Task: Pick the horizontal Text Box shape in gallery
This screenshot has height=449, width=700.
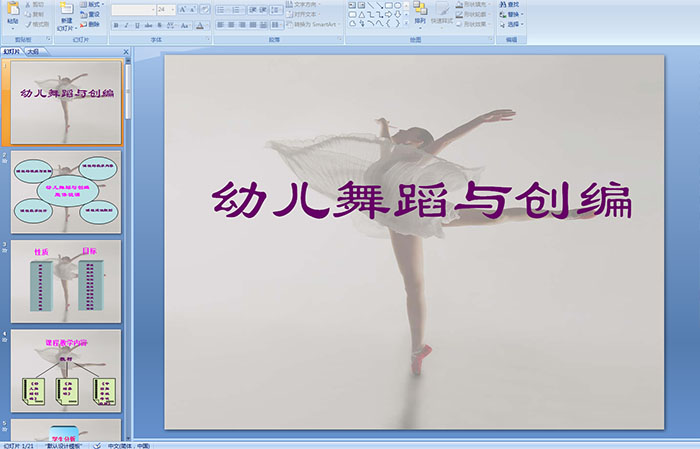Action: (352, 5)
